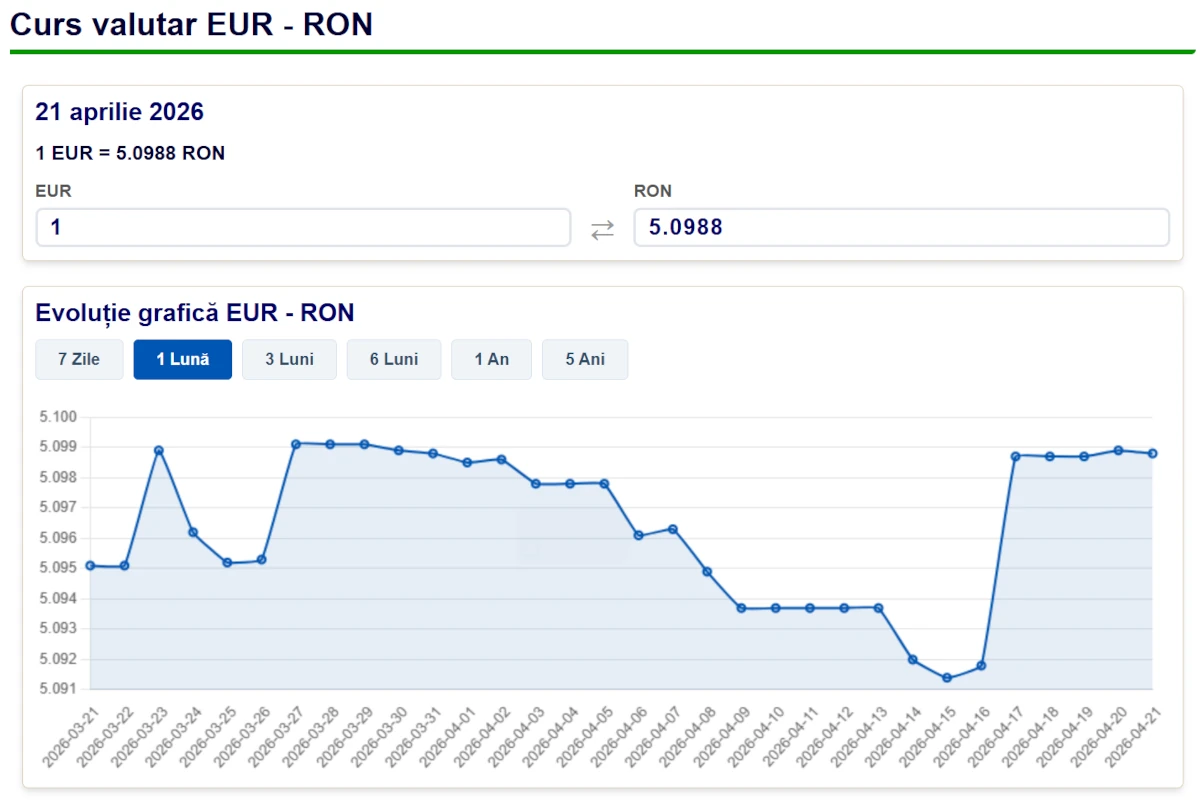Select the 7 Zile range tab
This screenshot has width=1200, height=804.
tap(79, 360)
